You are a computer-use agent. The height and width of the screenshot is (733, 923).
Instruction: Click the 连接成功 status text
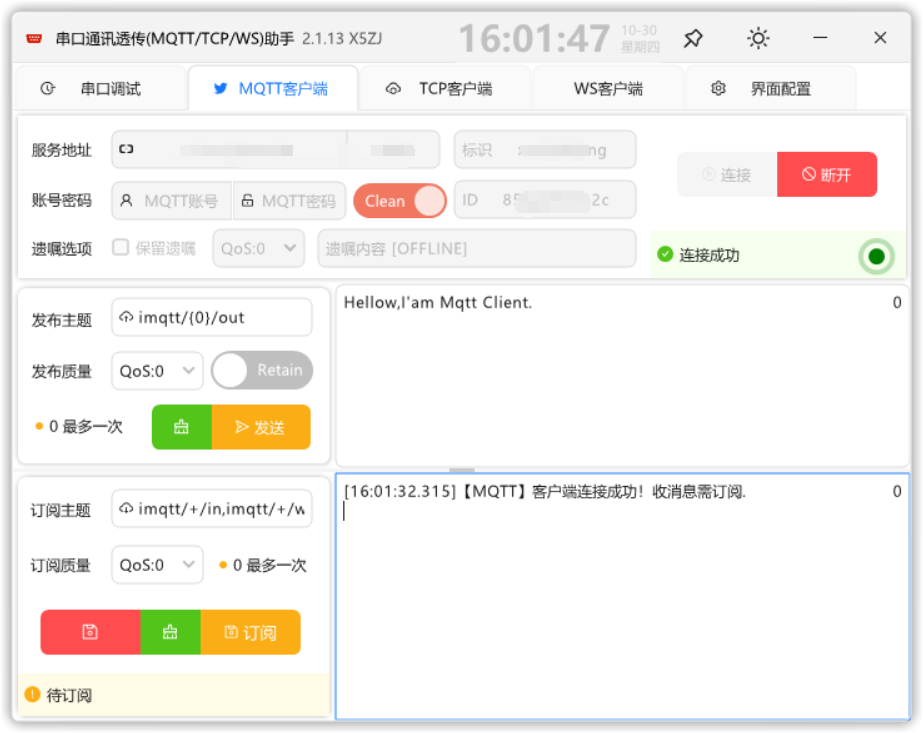coord(709,255)
